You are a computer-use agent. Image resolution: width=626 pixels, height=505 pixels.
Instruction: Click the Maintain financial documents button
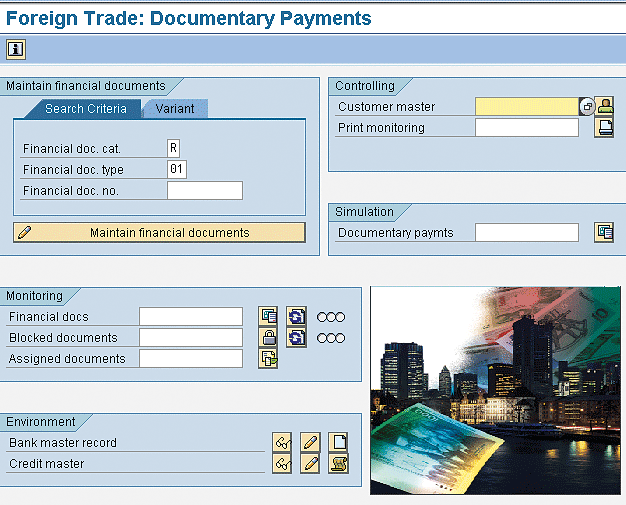[x=159, y=232]
